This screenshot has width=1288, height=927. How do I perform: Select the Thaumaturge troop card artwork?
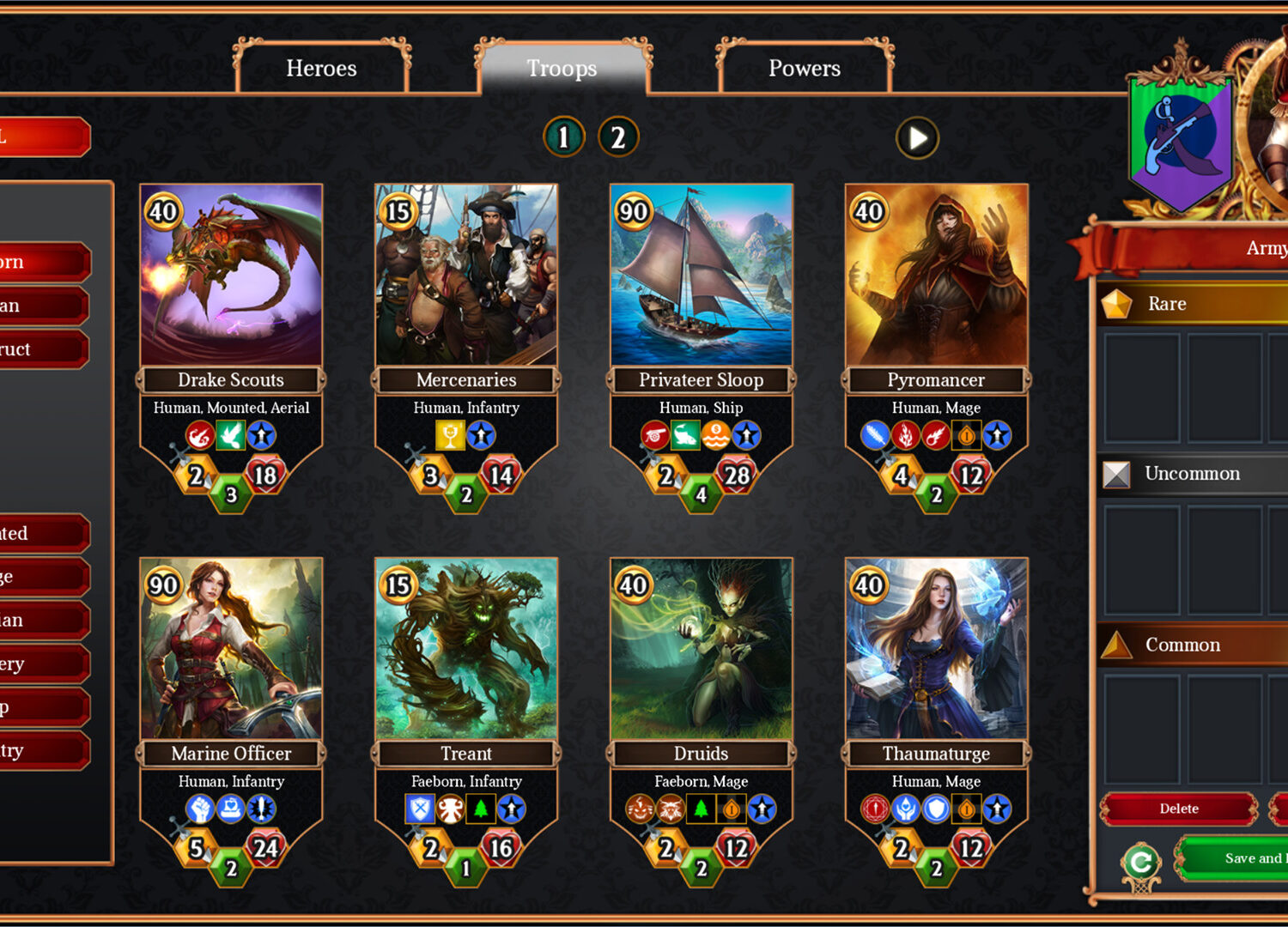click(x=936, y=649)
